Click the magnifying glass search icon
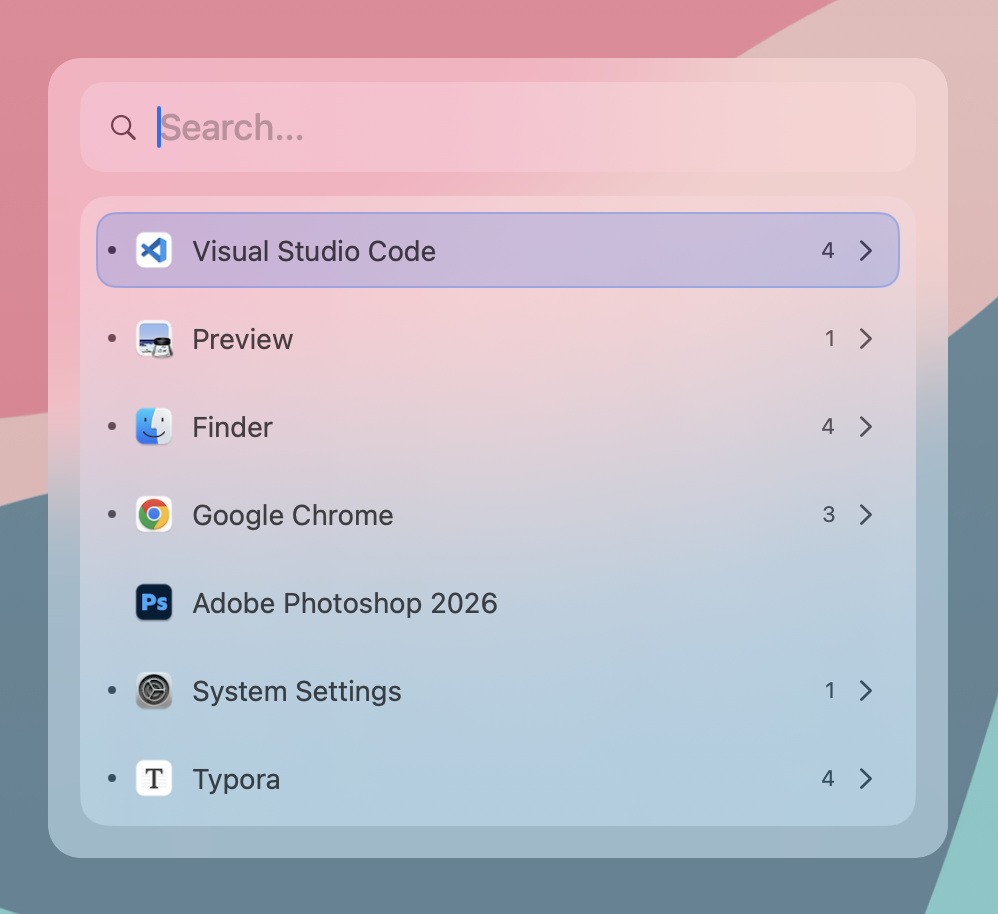This screenshot has height=914, width=998. (x=123, y=127)
